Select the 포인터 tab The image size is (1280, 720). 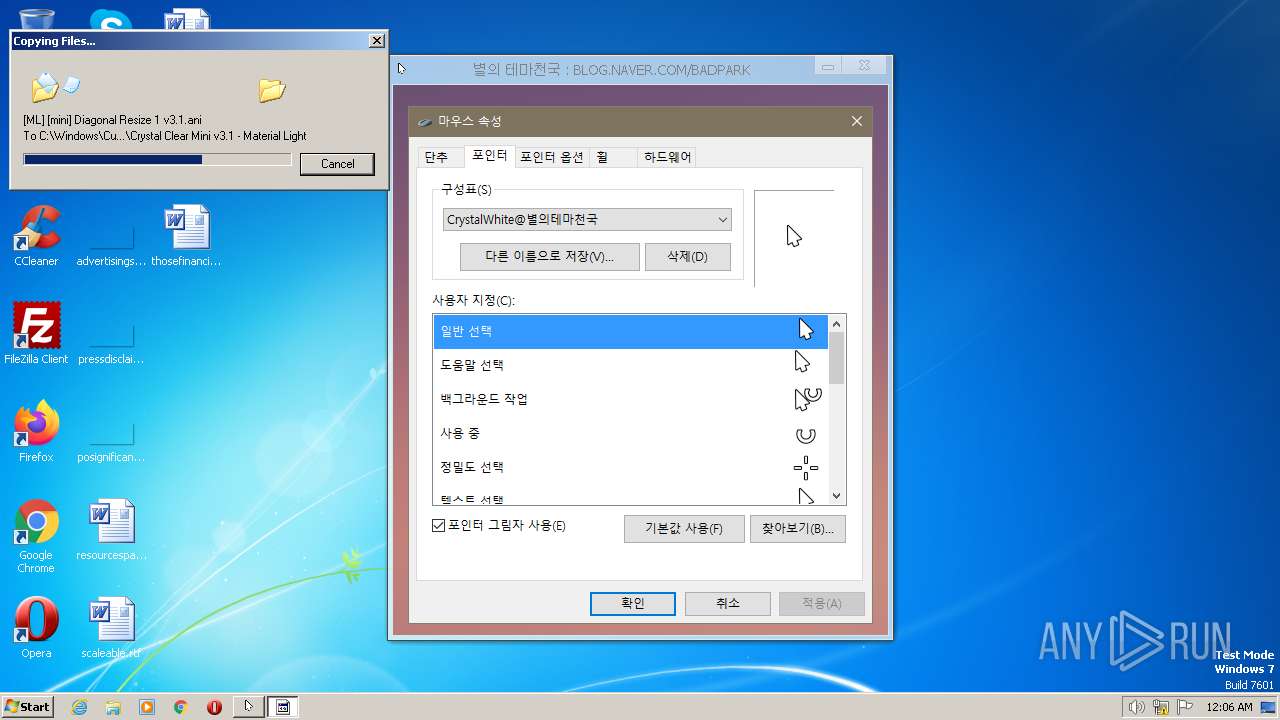point(490,156)
